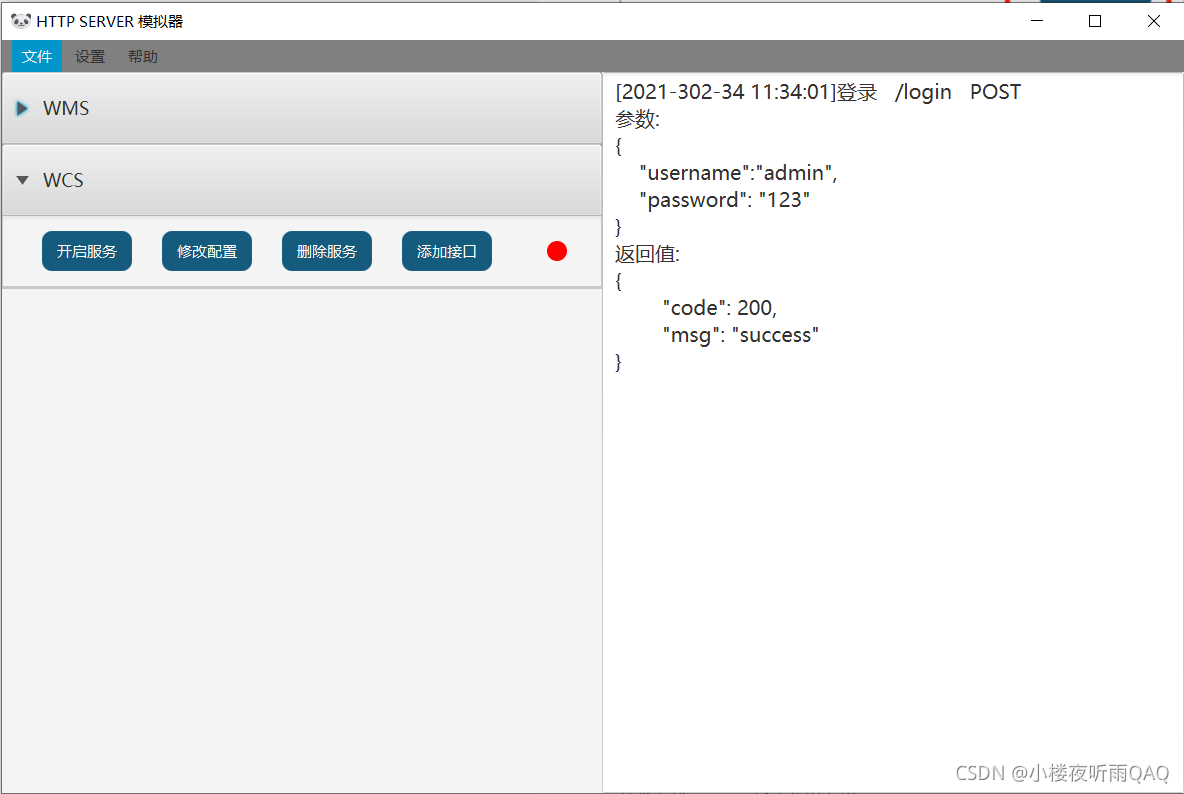Click the red service status indicator
The height and width of the screenshot is (794, 1184).
[x=557, y=251]
